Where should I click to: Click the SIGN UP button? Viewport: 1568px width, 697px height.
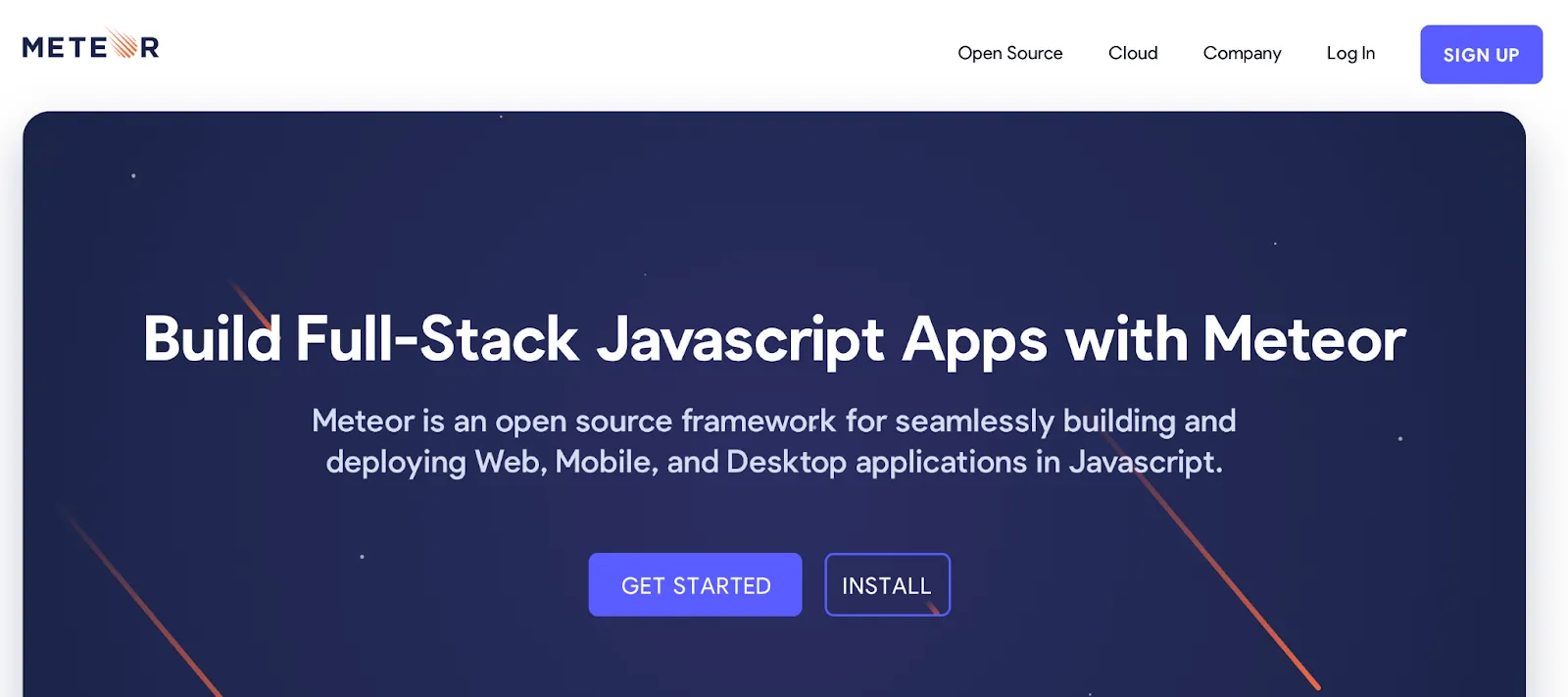1481,55
